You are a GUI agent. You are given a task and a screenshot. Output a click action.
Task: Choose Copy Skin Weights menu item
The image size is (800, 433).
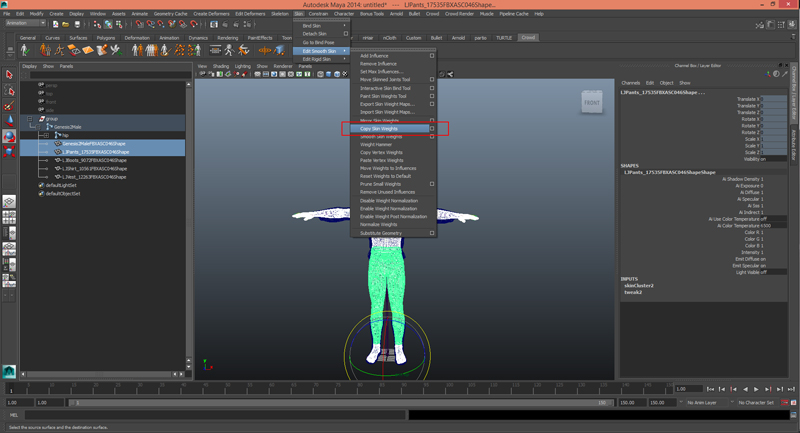tap(379, 129)
